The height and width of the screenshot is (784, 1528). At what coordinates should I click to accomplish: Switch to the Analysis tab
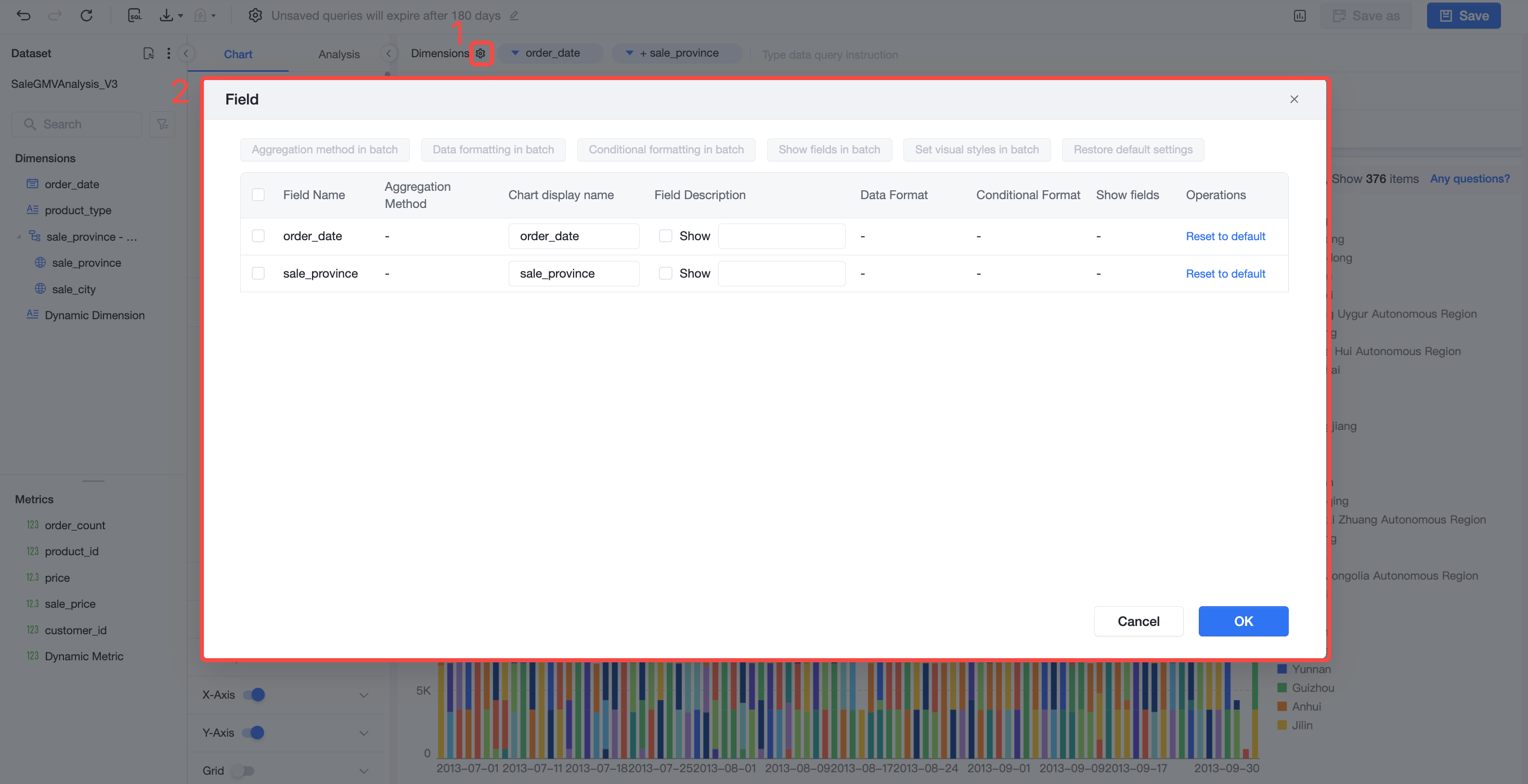click(339, 54)
